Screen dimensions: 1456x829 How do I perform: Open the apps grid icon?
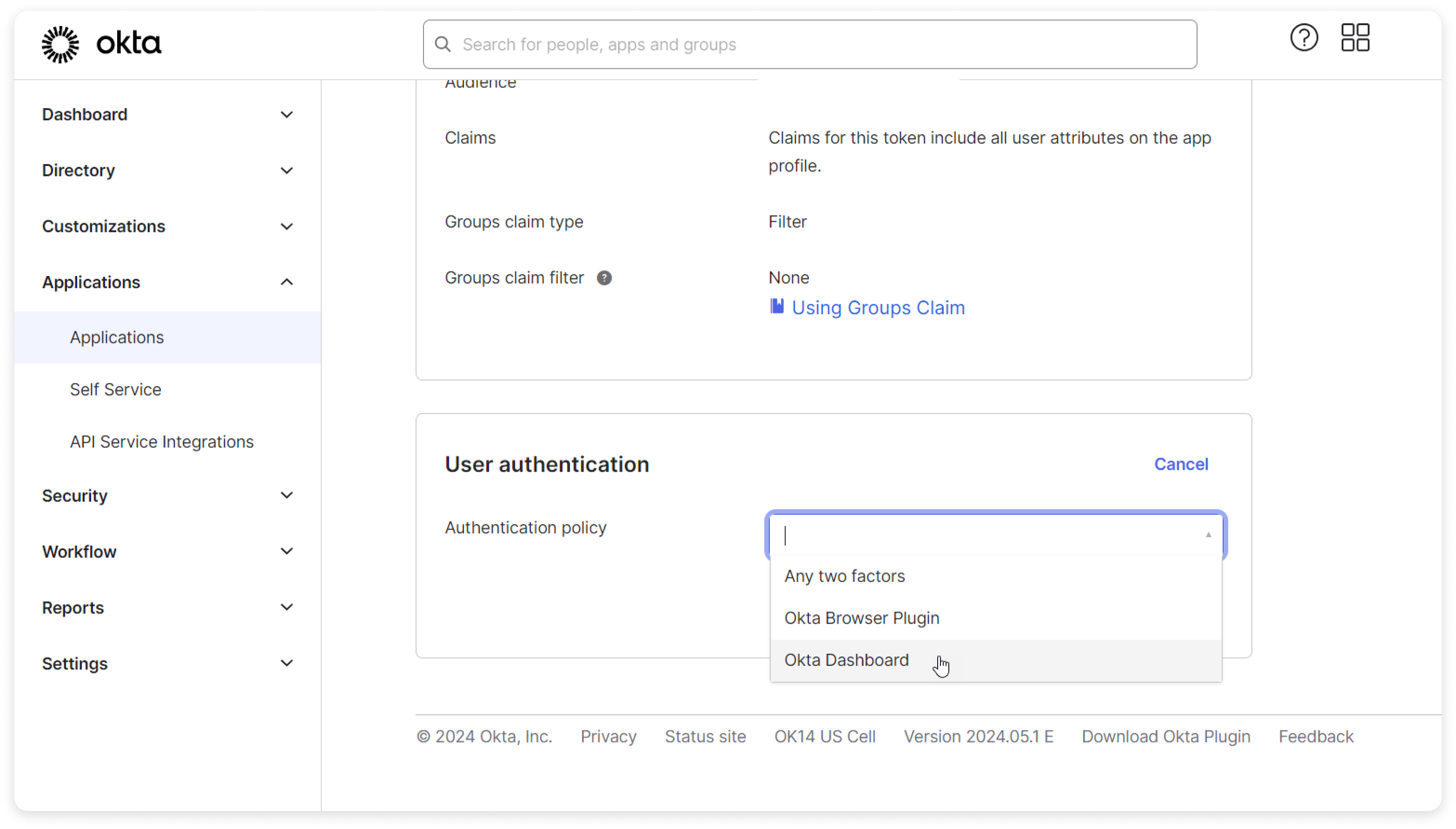(1355, 38)
